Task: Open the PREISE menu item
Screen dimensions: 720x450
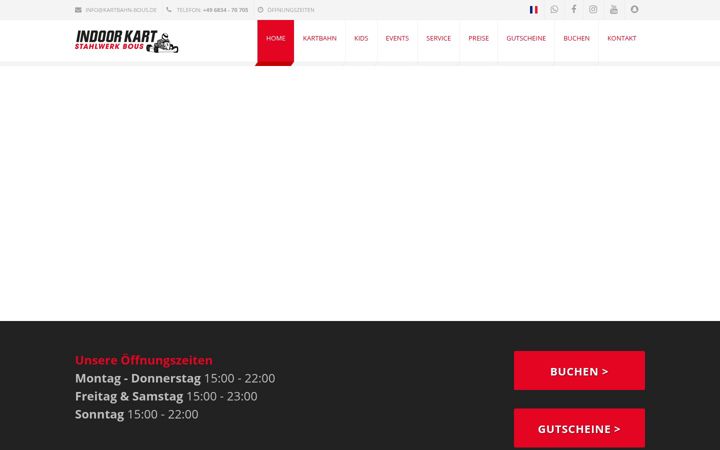Action: (x=478, y=39)
